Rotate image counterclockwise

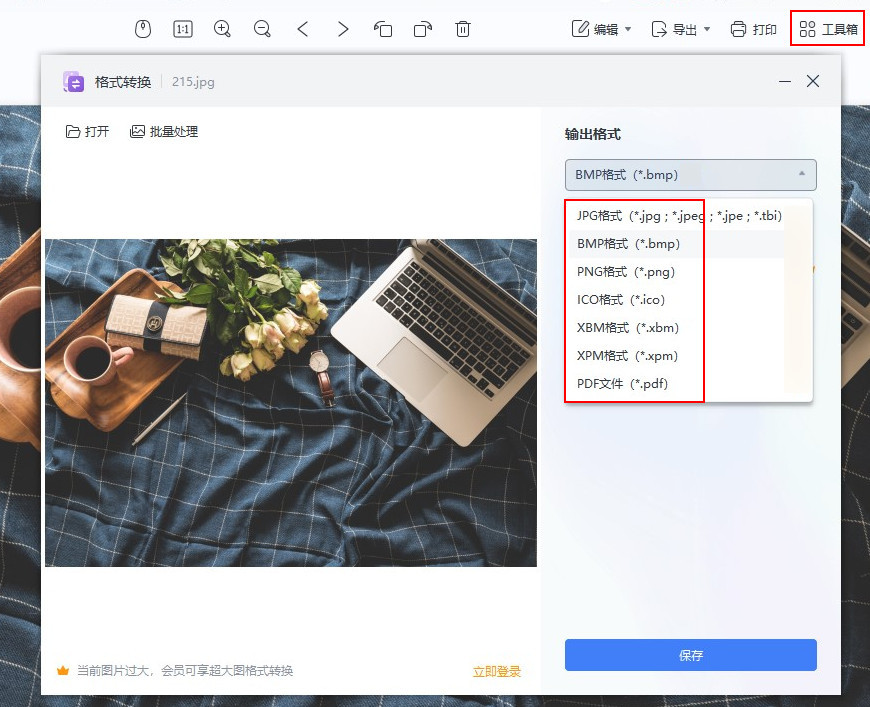383,29
